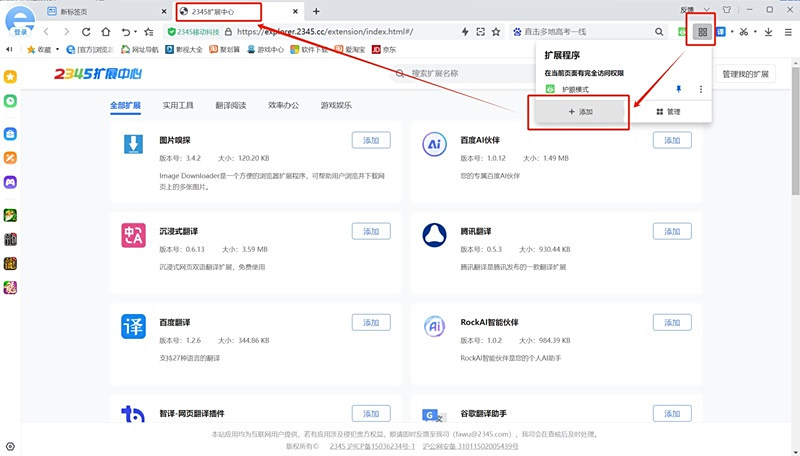Toggle pin for 护眼模式 extension
800x456 pixels.
pyautogui.click(x=679, y=89)
